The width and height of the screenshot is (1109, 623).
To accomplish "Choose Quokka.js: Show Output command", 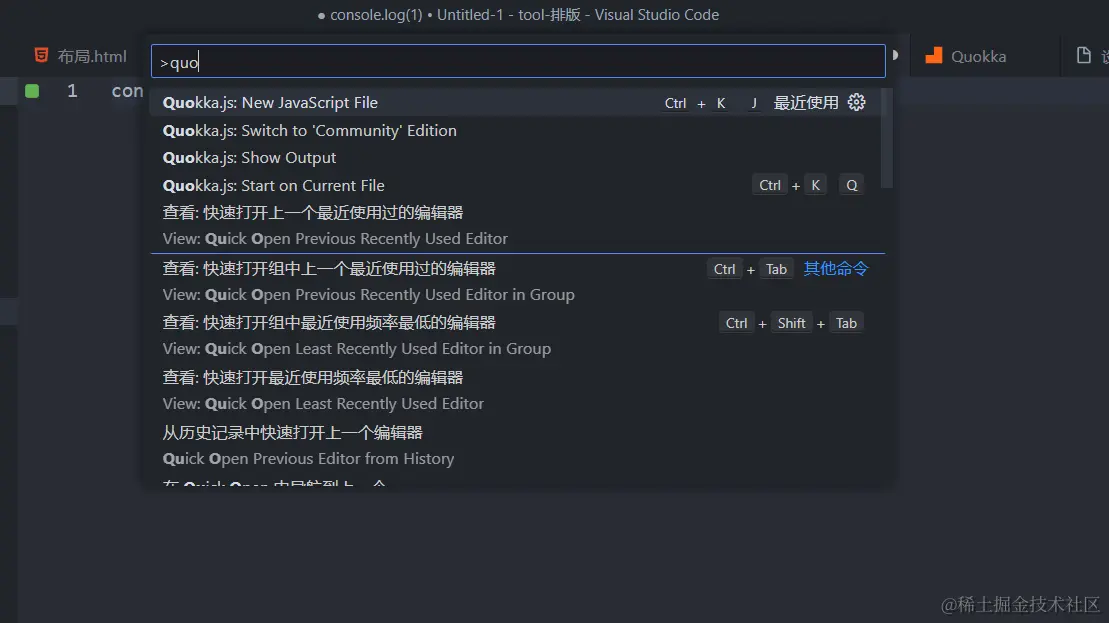I will pyautogui.click(x=516, y=158).
